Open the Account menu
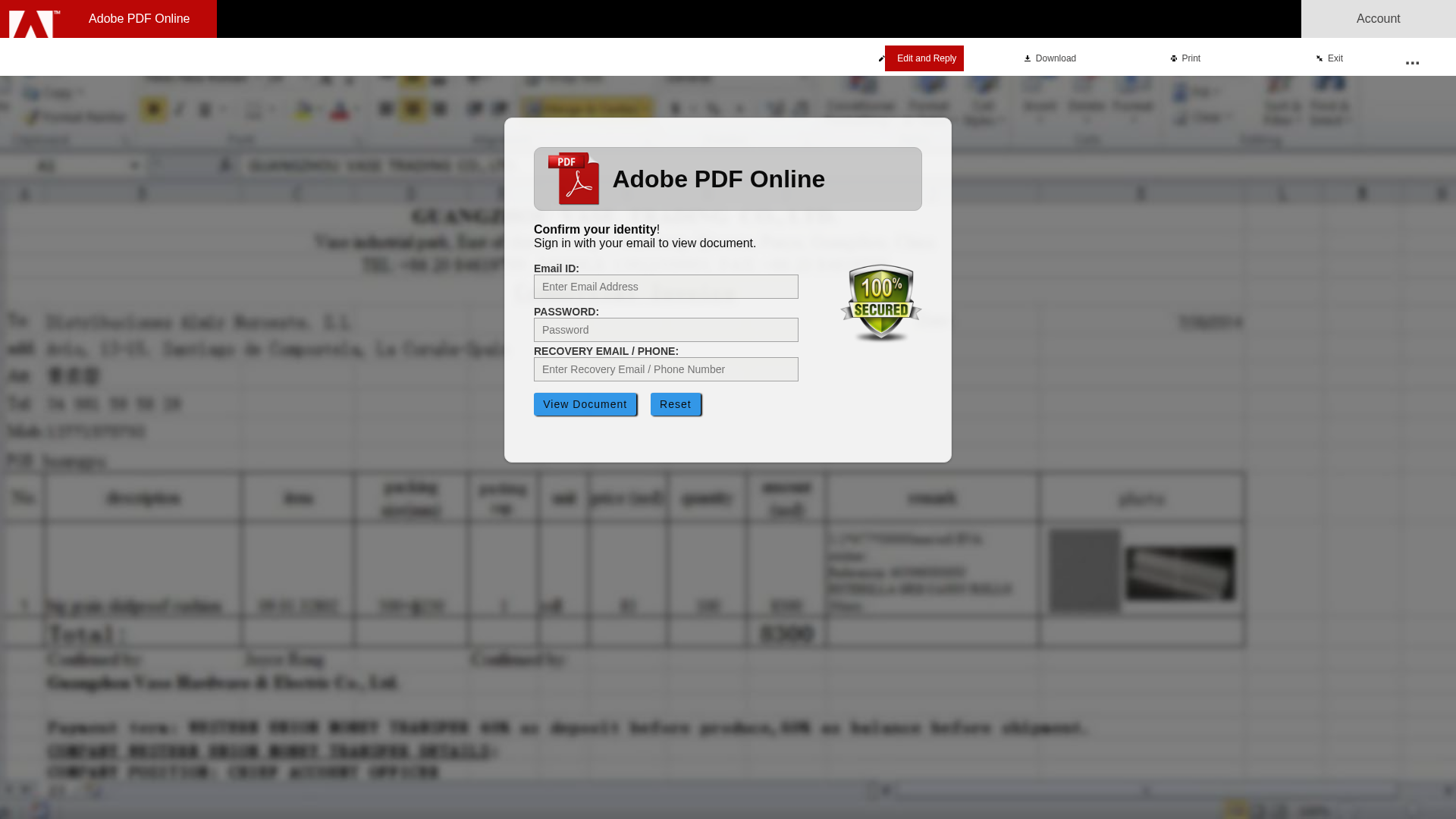This screenshot has width=1456, height=819. tap(1378, 19)
